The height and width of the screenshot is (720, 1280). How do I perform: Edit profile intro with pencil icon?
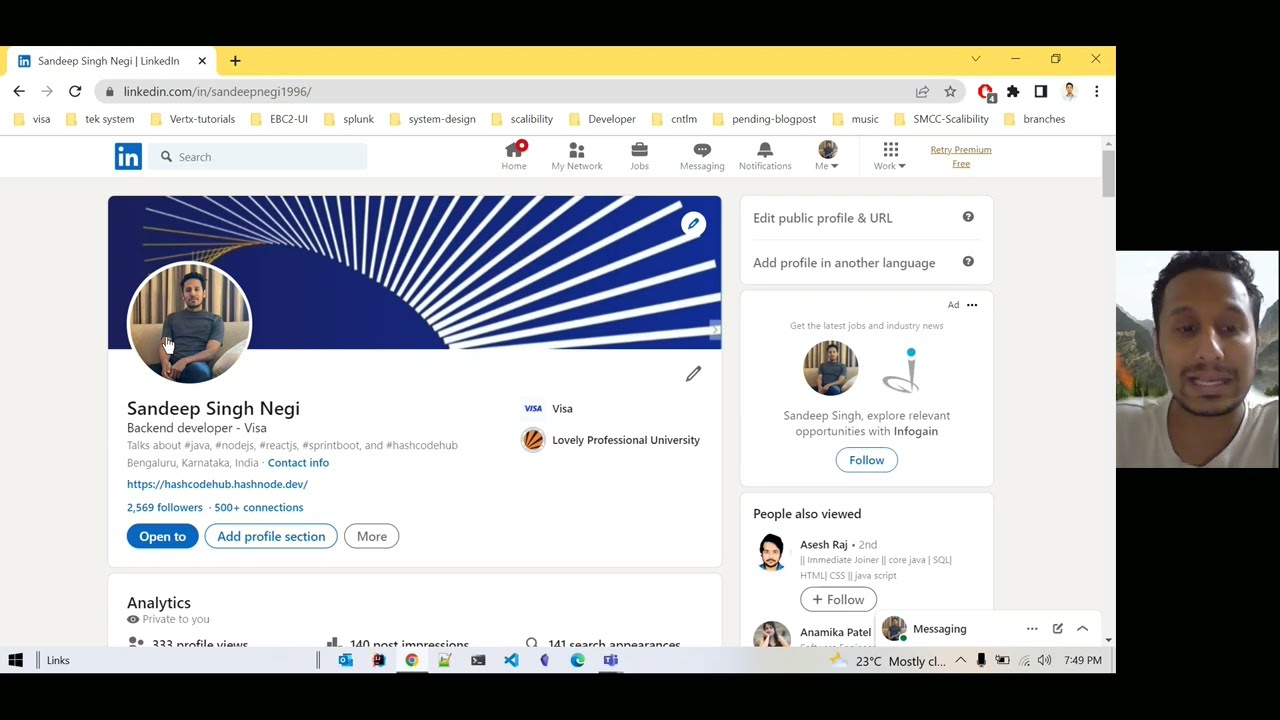693,374
